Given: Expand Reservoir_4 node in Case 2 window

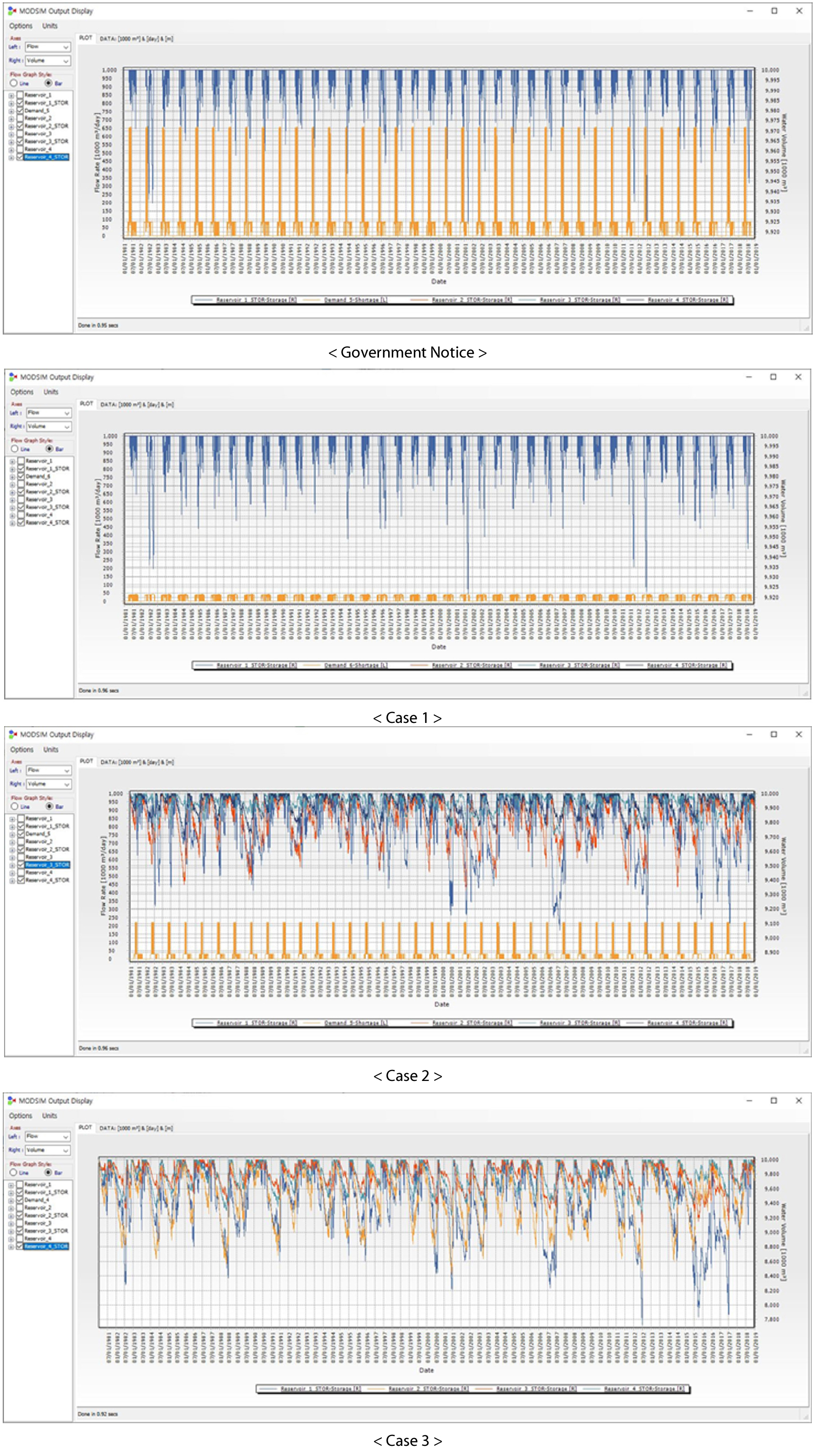Looking at the screenshot, I should click(x=12, y=873).
